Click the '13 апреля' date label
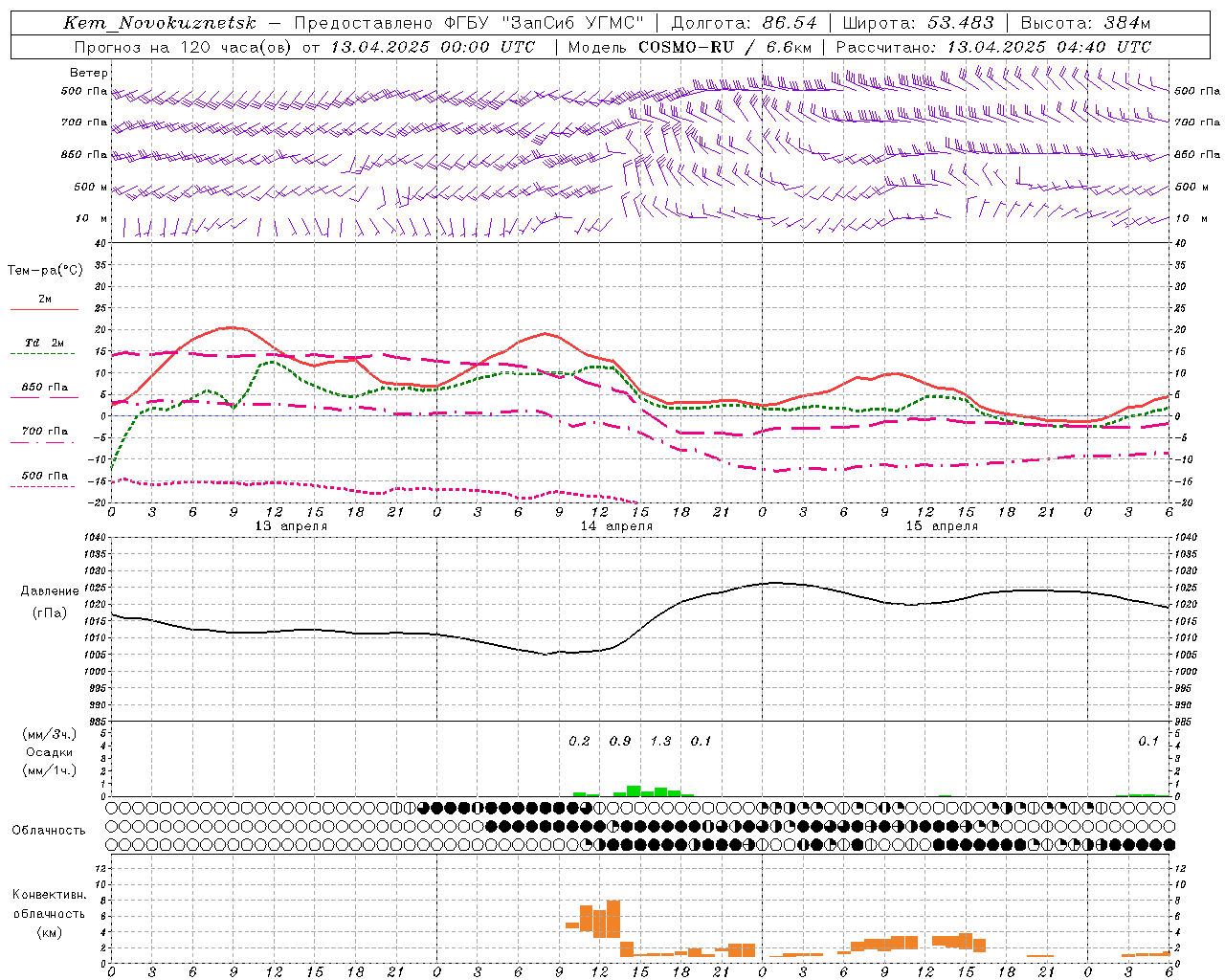The width and height of the screenshot is (1225, 980). coord(291,526)
